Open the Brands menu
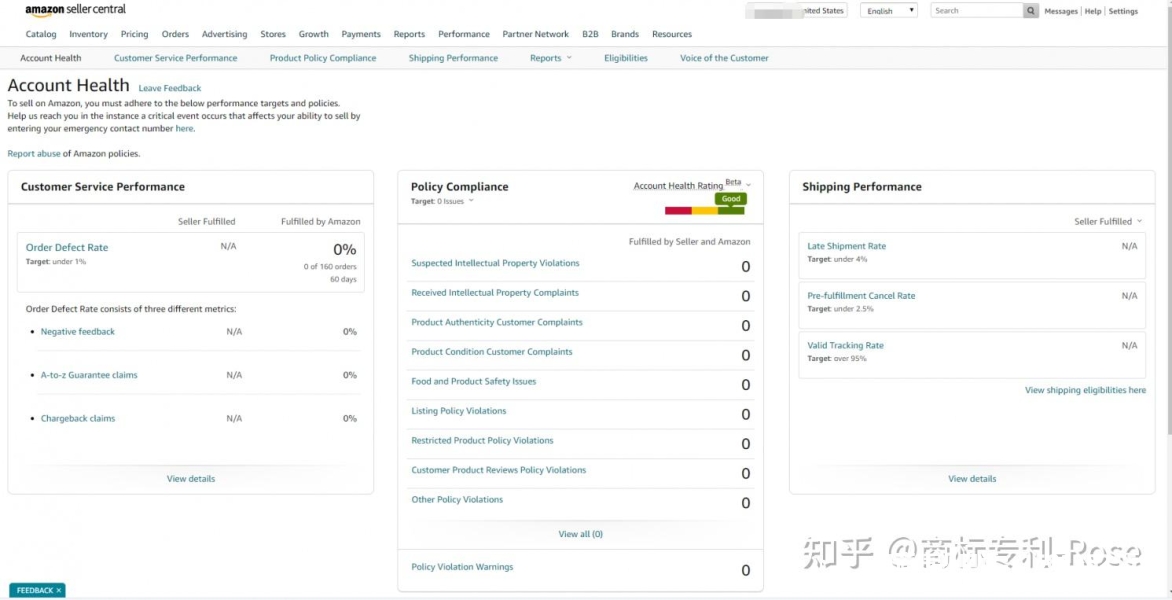1172x600 pixels. (x=625, y=34)
